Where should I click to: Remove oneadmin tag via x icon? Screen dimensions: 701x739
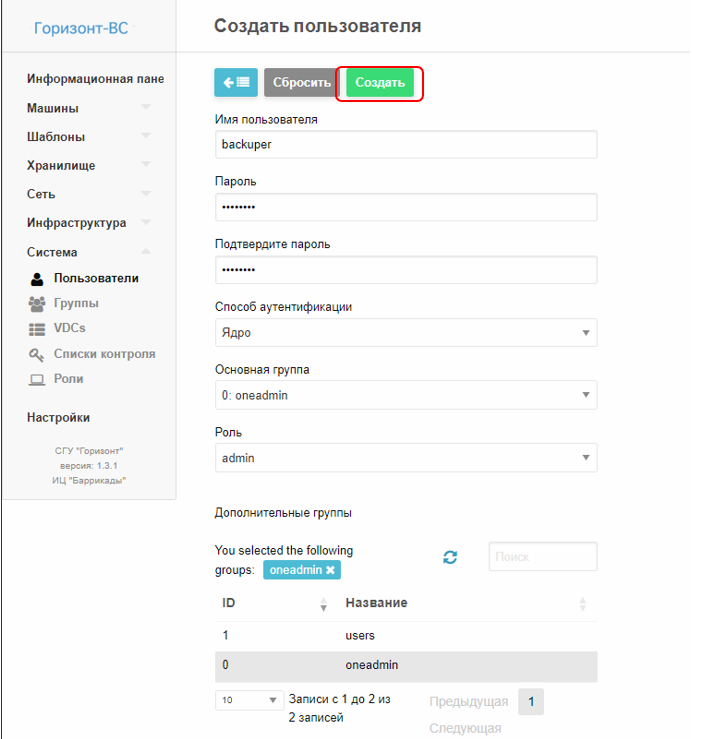point(330,570)
